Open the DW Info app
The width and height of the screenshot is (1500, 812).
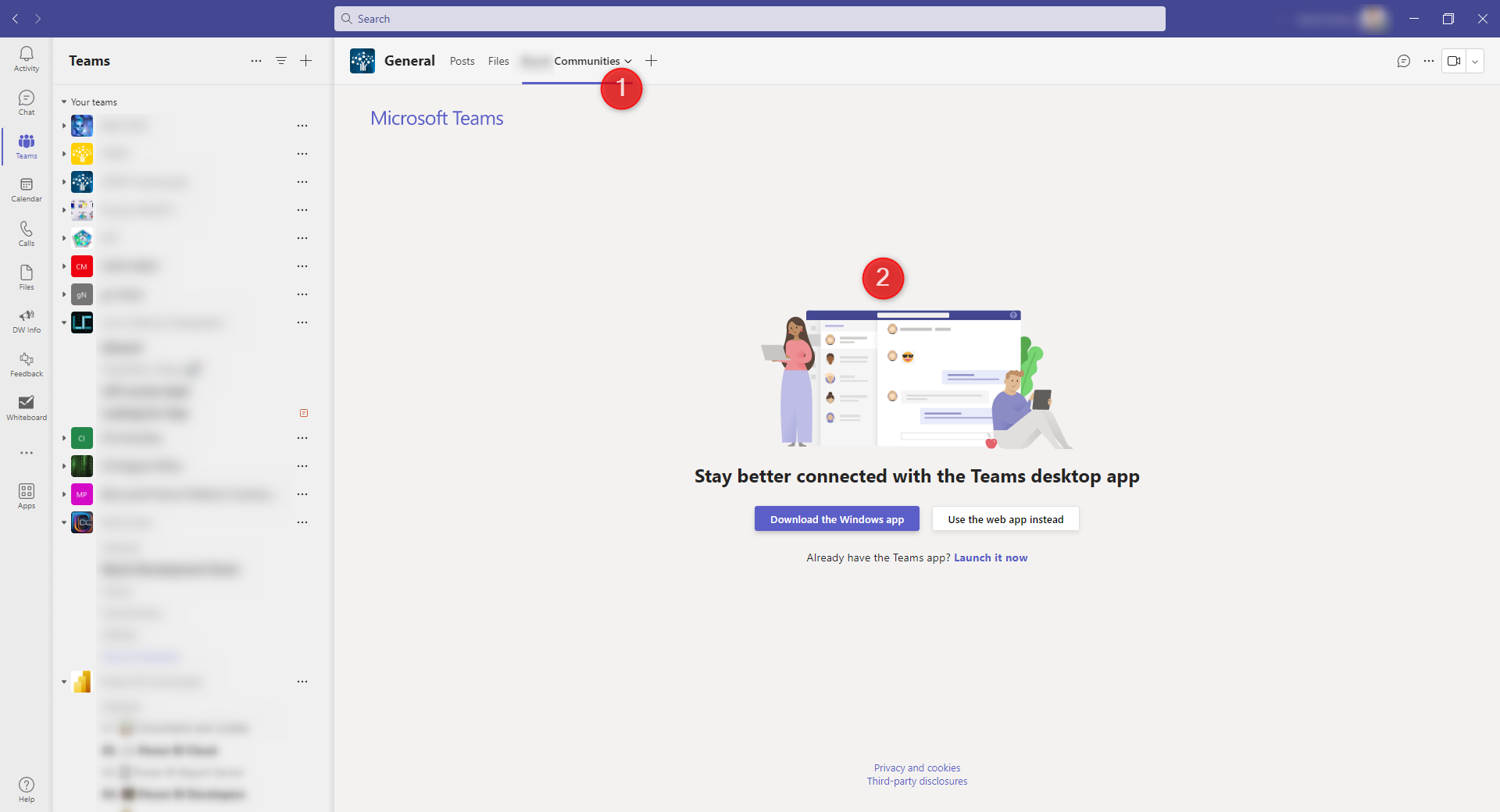[x=26, y=320]
